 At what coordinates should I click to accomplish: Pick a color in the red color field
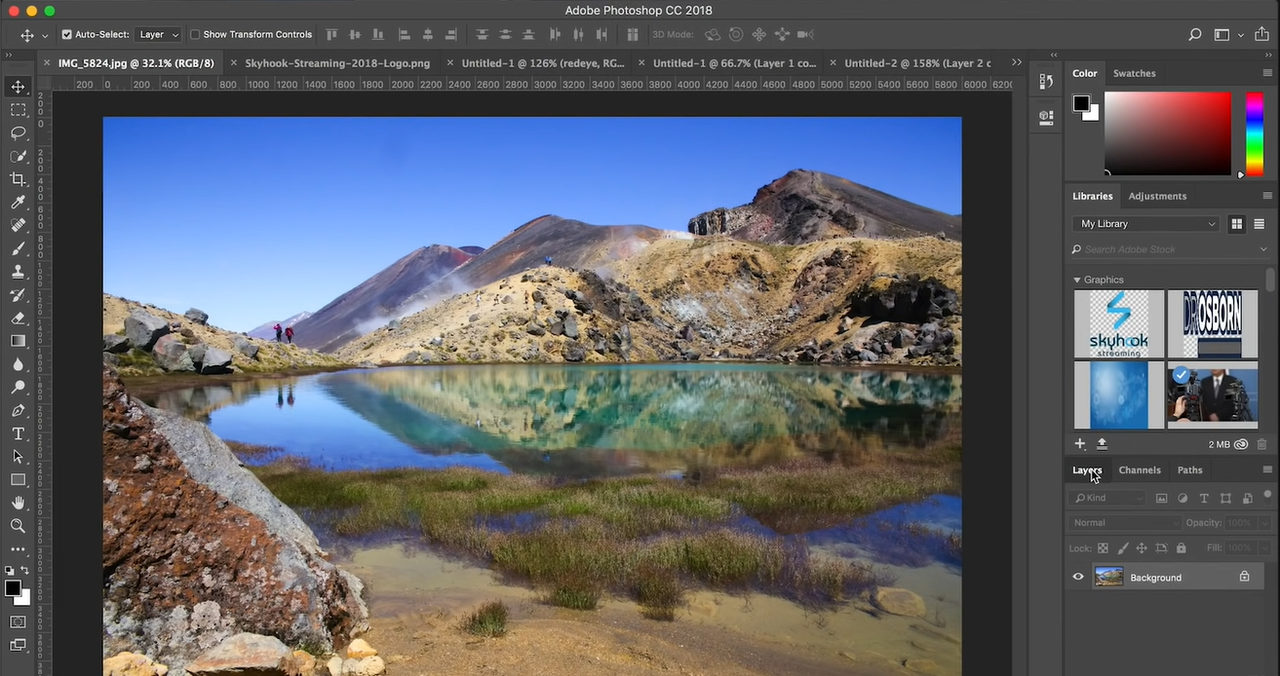click(1167, 133)
